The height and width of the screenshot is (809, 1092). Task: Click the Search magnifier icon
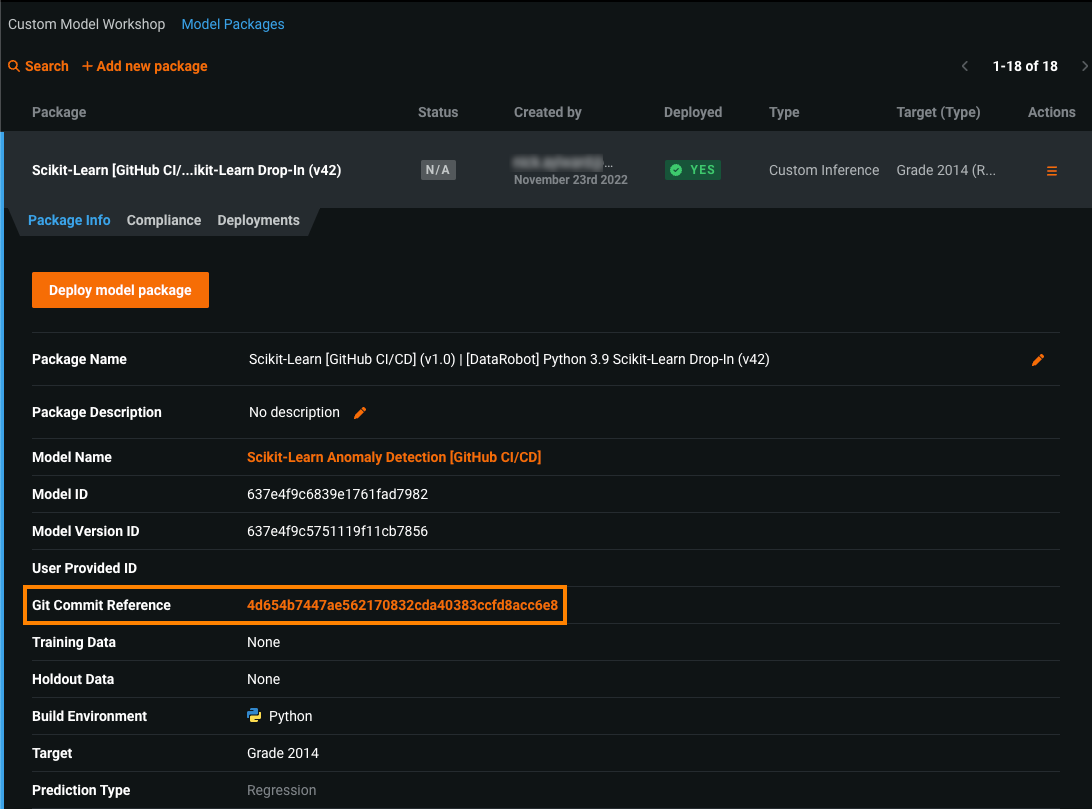coord(14,66)
